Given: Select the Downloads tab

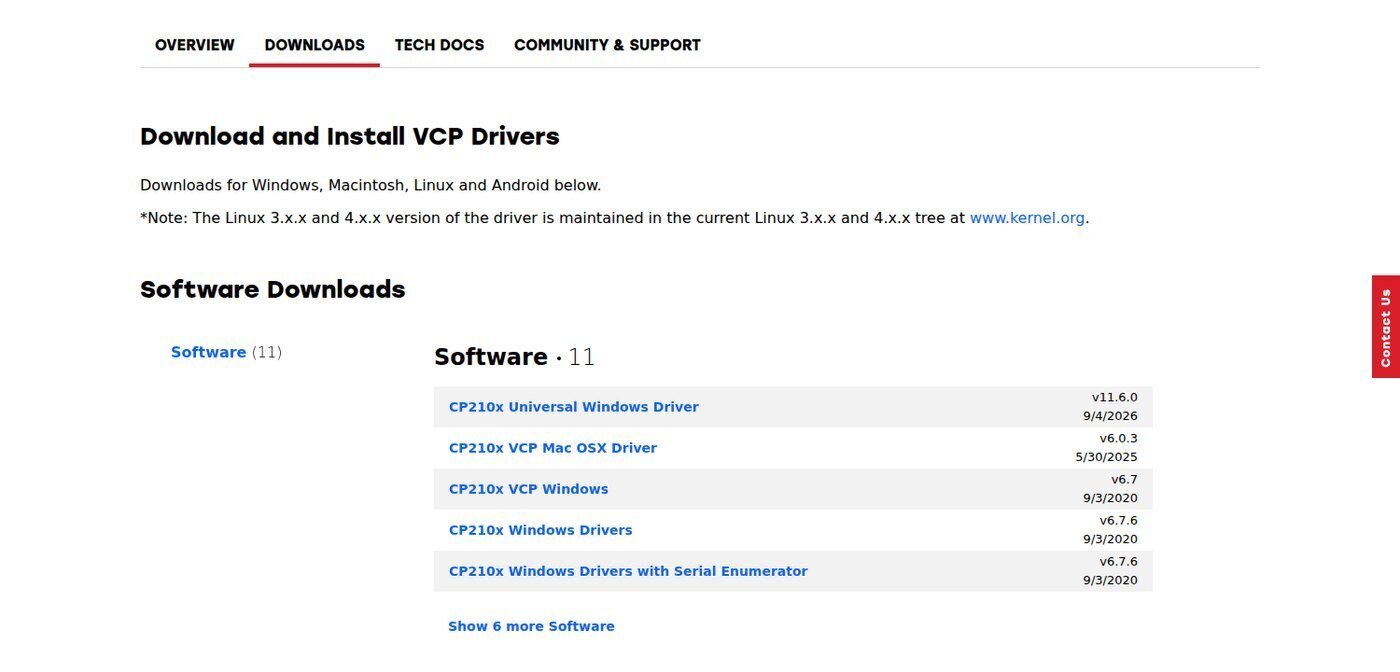Looking at the screenshot, I should pos(314,45).
